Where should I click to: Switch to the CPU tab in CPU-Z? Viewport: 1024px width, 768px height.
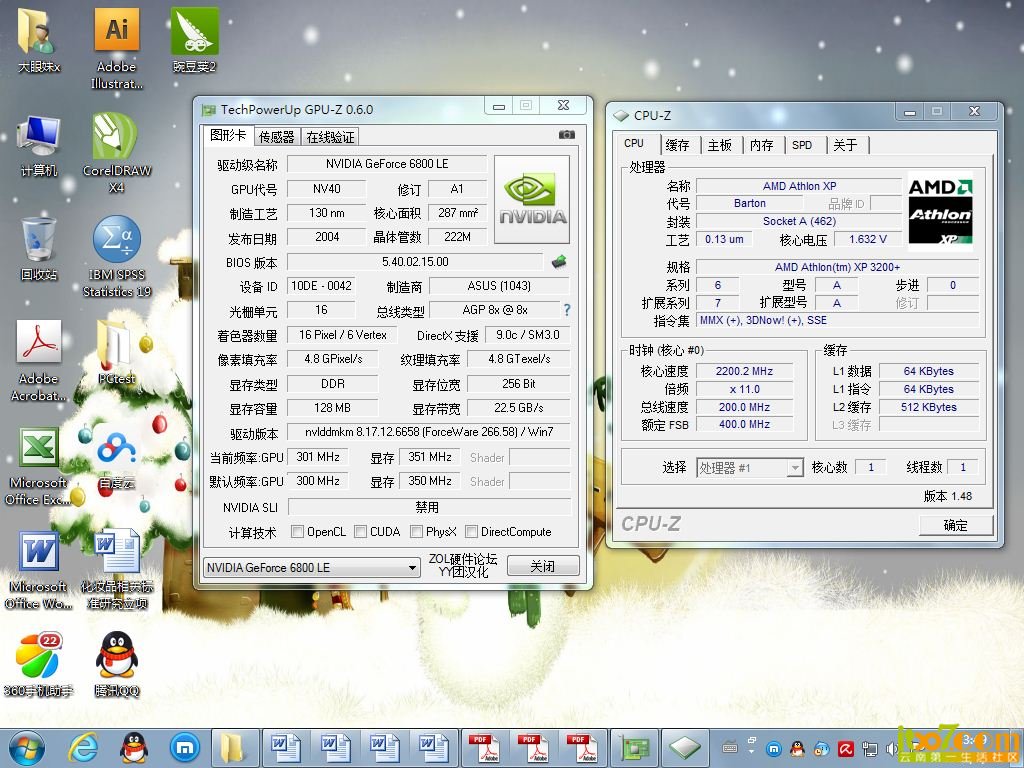[634, 144]
